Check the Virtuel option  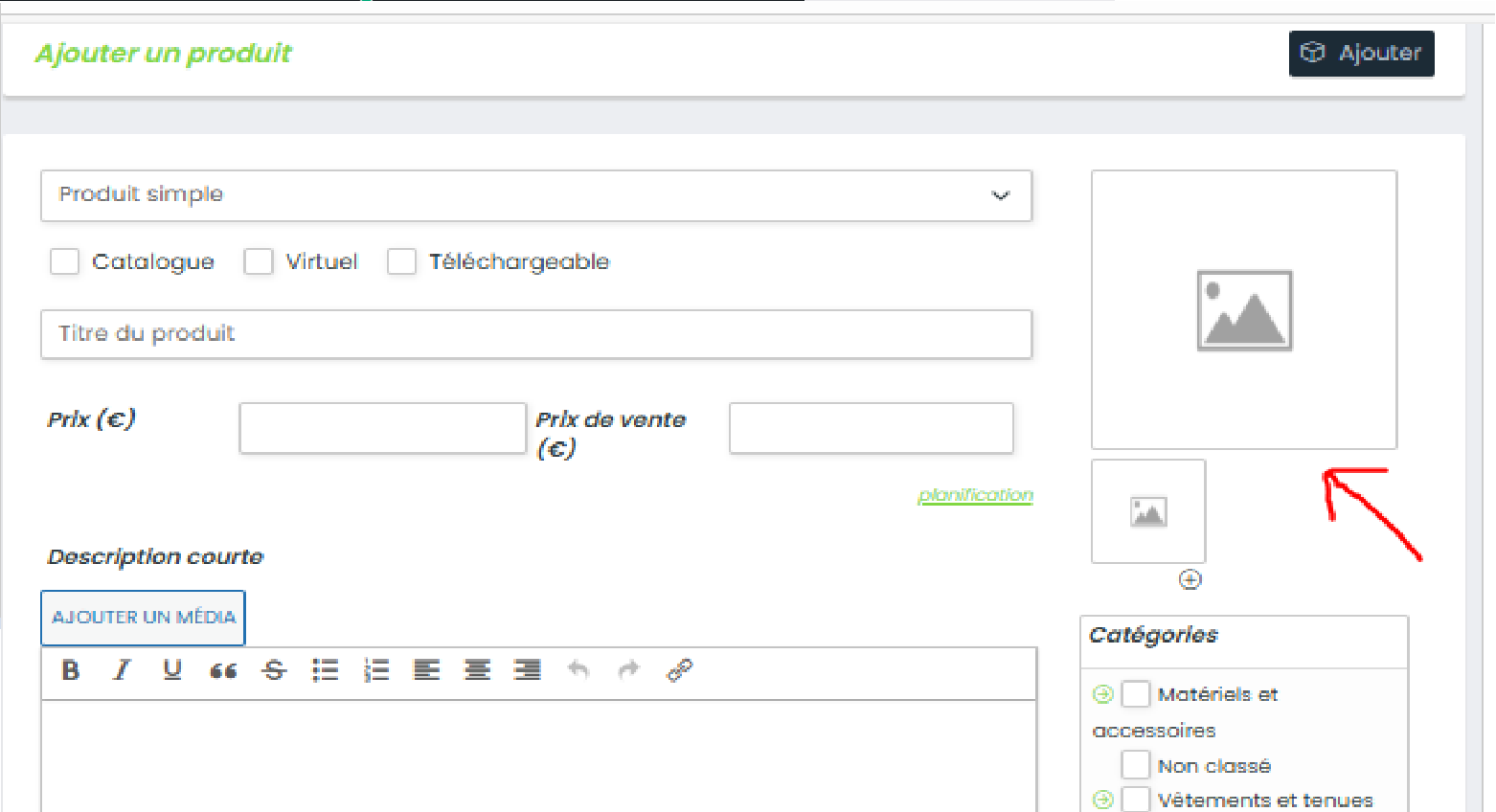(259, 261)
